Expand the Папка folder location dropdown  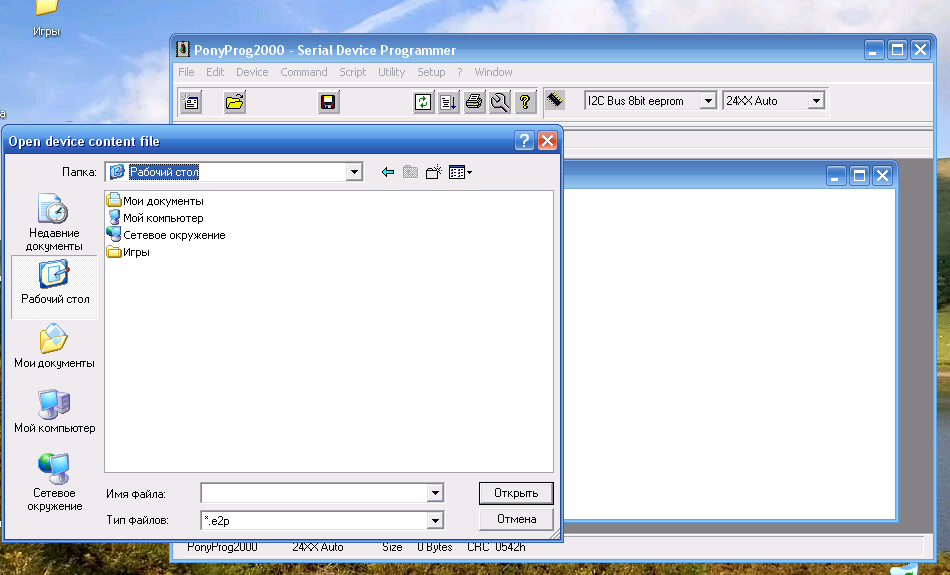(x=354, y=172)
